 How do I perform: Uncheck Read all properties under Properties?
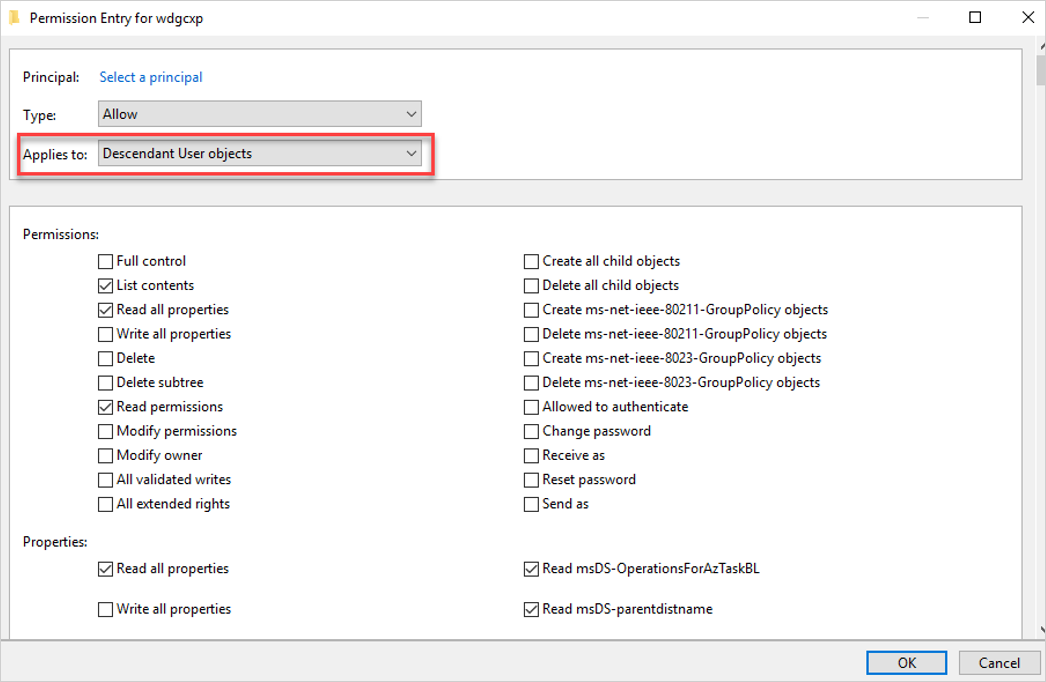[x=105, y=569]
